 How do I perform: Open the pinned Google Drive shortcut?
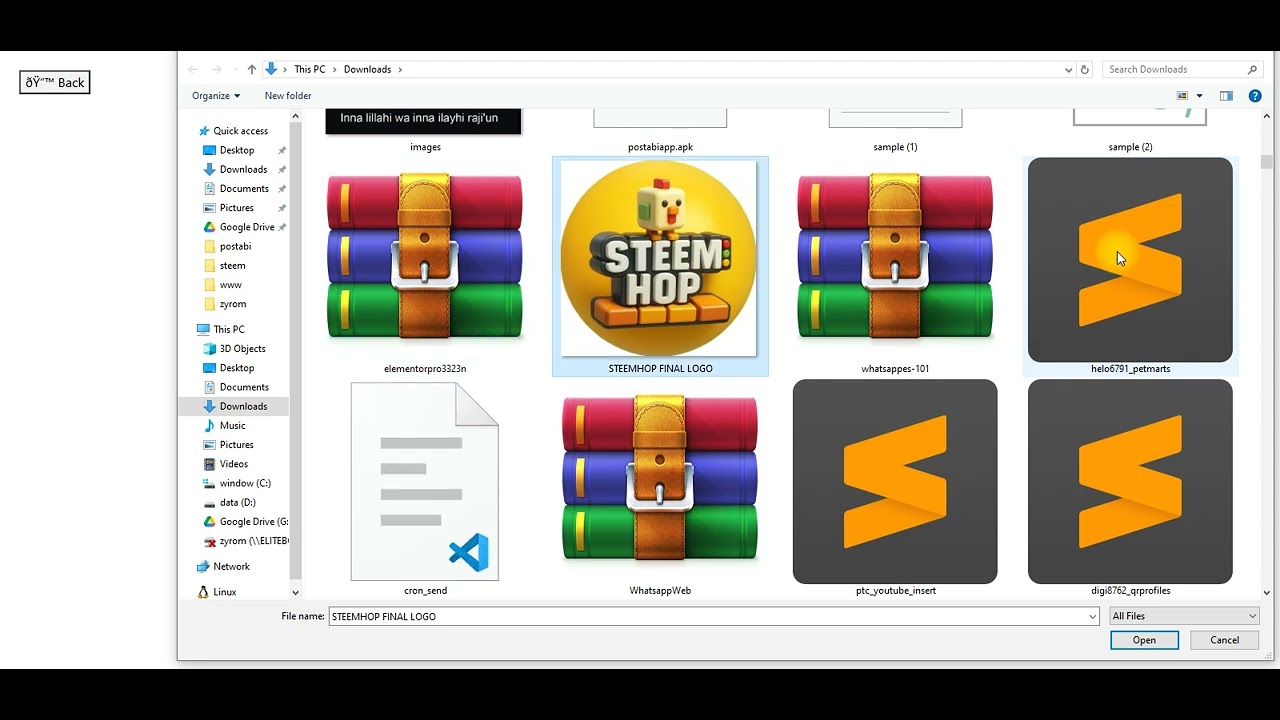[x=247, y=227]
